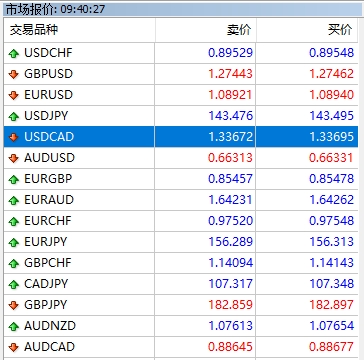Viewport: 364px width, 360px height.
Task: Select the GBPUSD symbol name
Action: (x=48, y=74)
